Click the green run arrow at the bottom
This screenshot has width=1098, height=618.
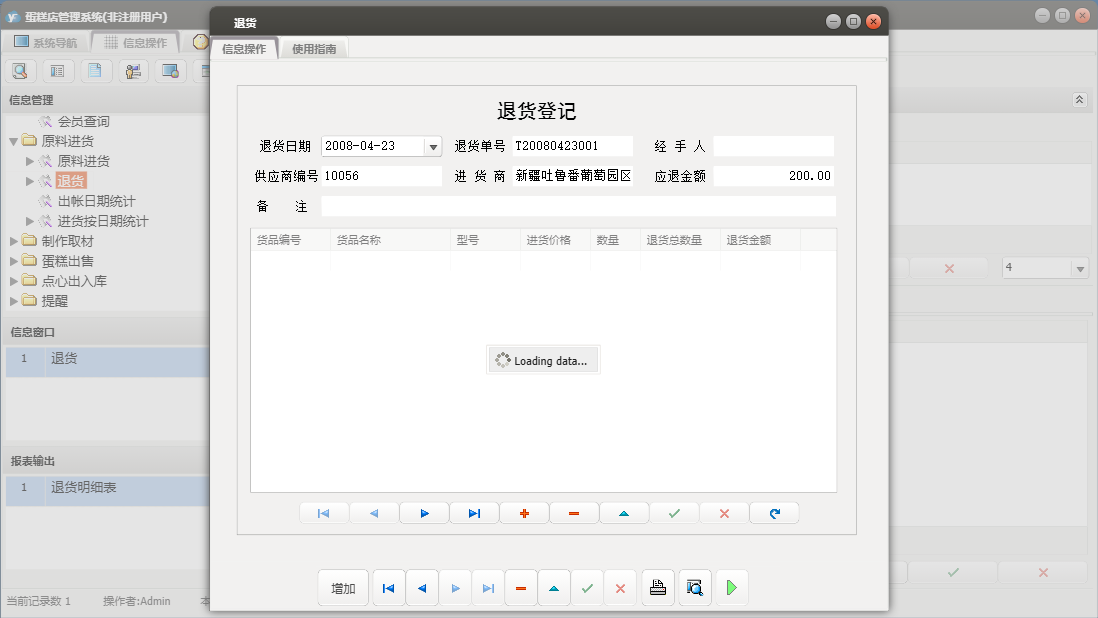click(x=731, y=587)
